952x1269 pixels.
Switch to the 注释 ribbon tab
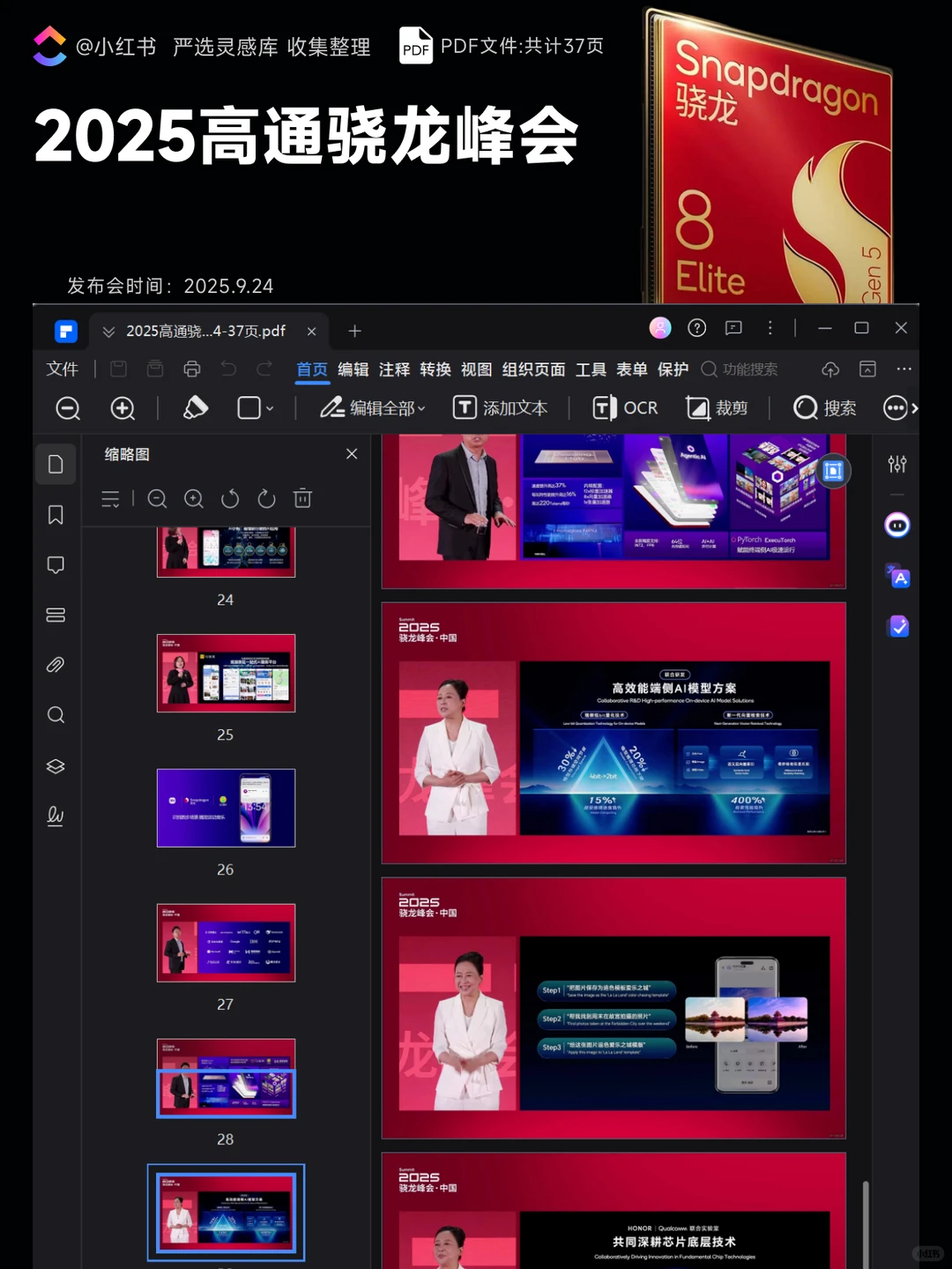[394, 370]
